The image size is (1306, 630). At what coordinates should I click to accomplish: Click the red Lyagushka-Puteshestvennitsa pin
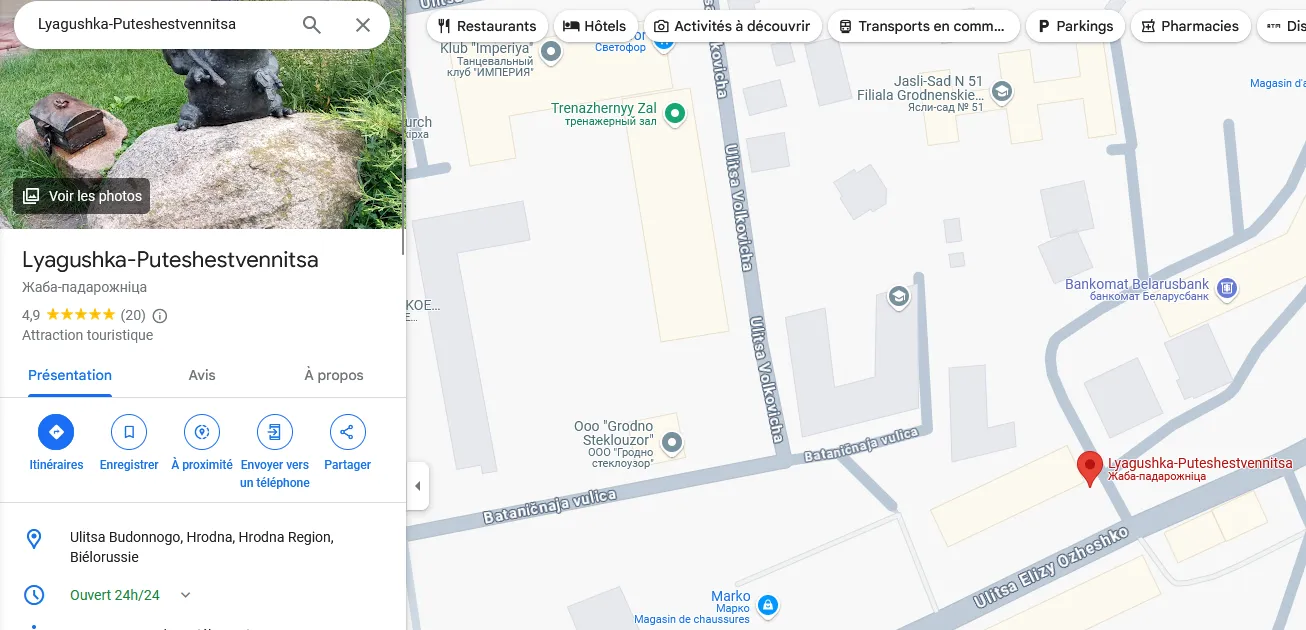click(x=1090, y=469)
